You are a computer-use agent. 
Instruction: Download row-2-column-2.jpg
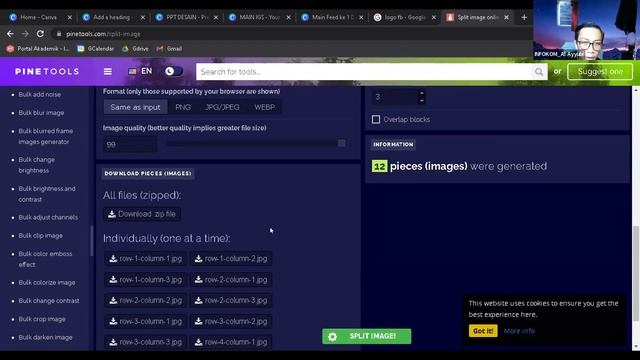tap(145, 300)
